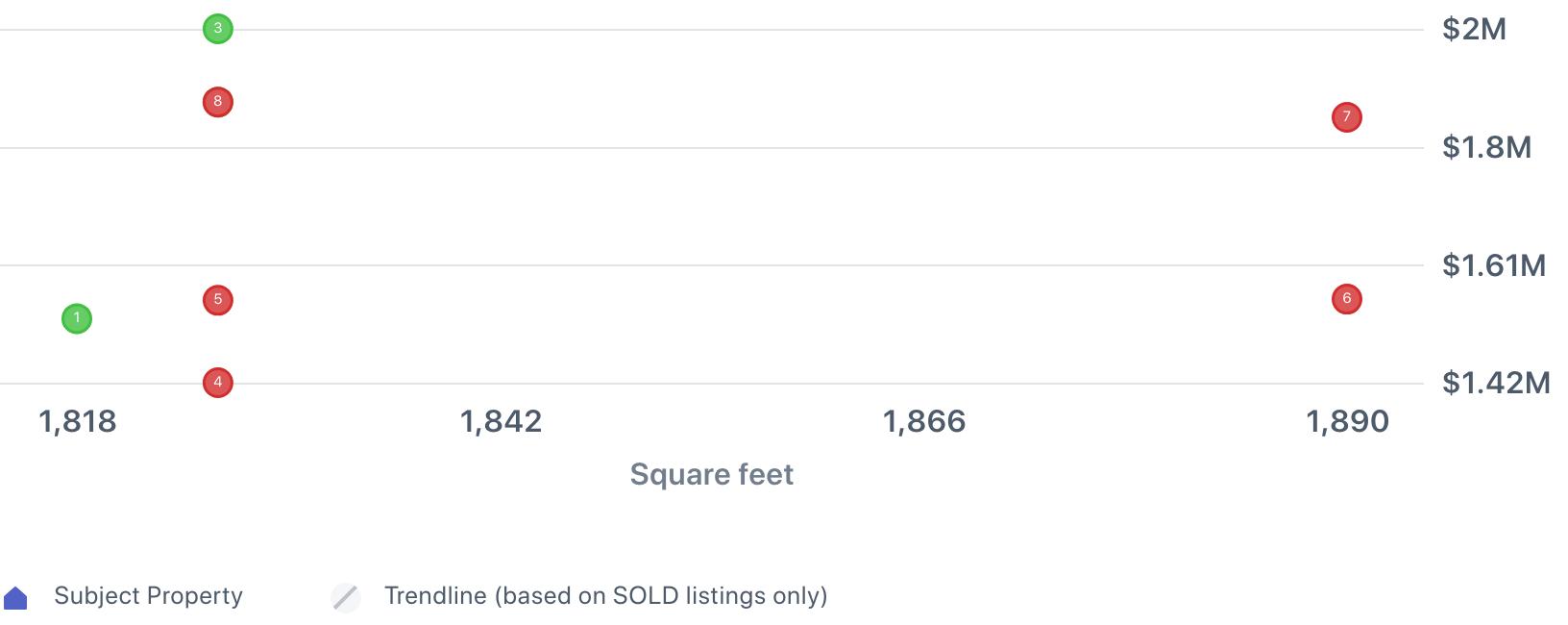Viewport: 1568px width, 625px height.
Task: Click green data point number 1
Action: click(x=77, y=318)
